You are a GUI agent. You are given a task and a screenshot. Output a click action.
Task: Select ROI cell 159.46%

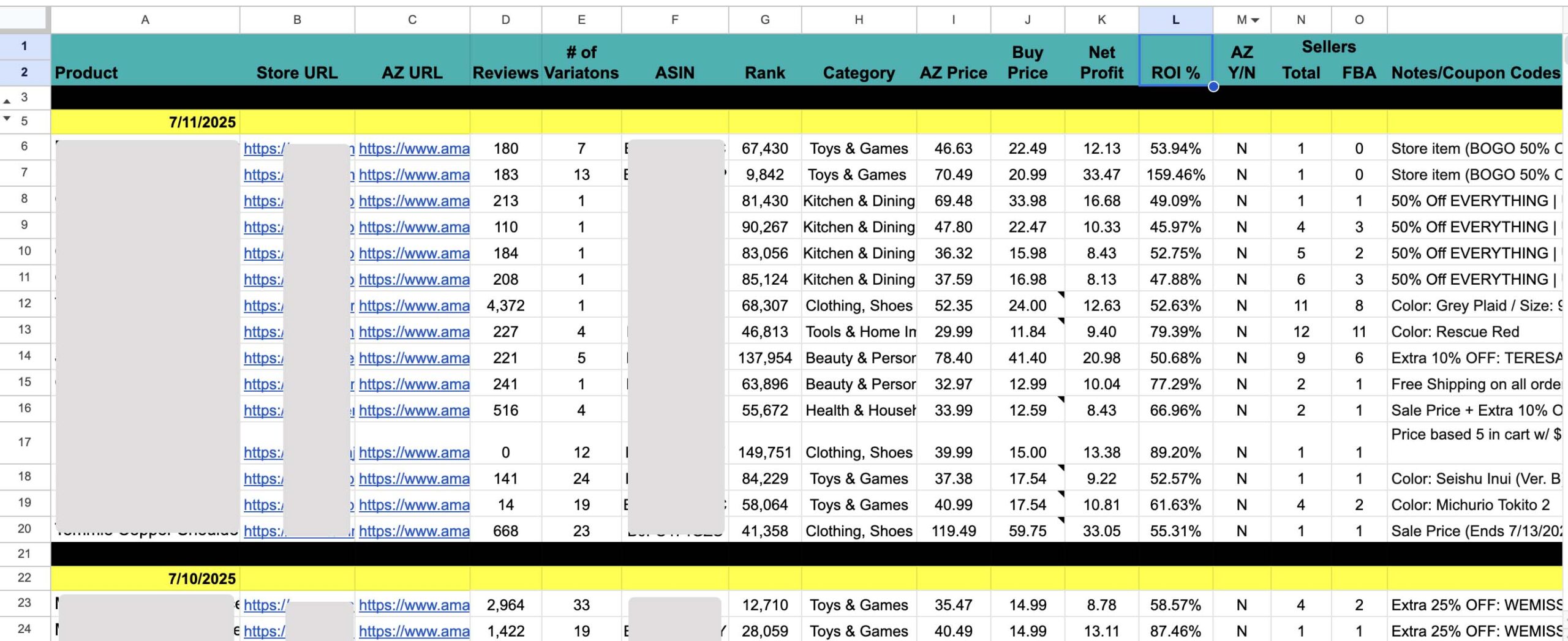coord(1175,174)
